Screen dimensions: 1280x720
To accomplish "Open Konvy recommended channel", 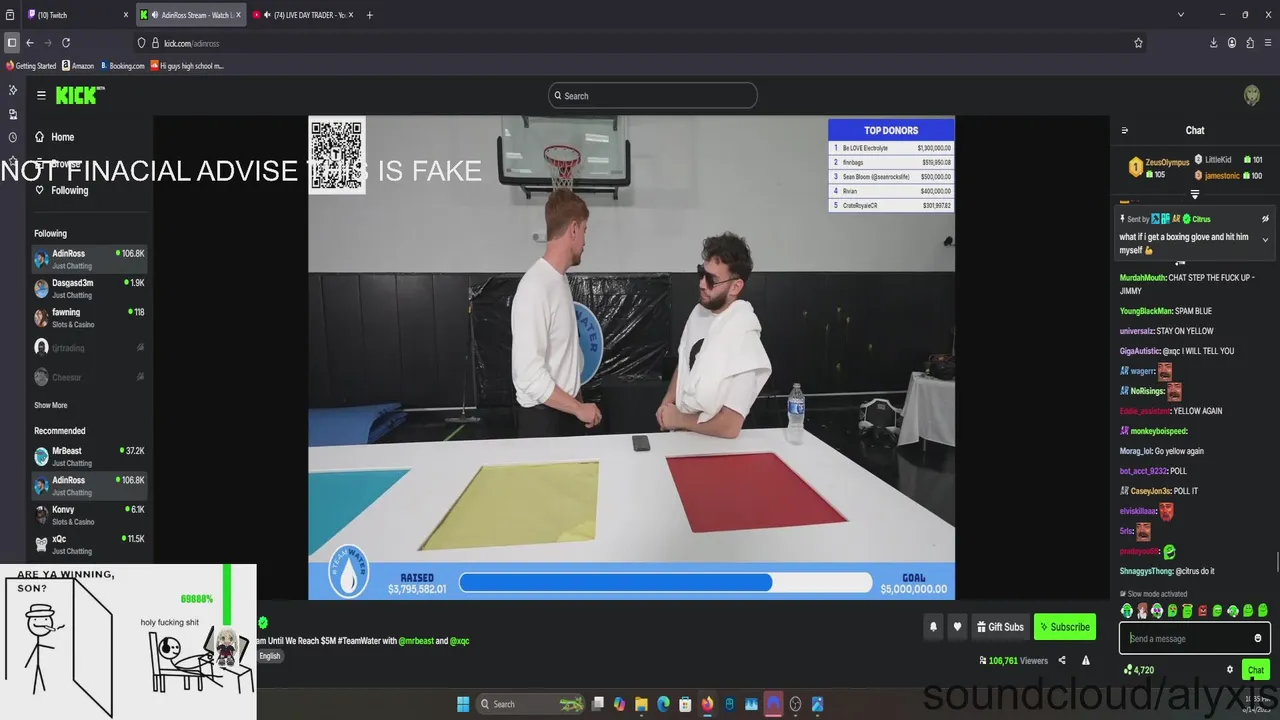I will [x=90, y=515].
